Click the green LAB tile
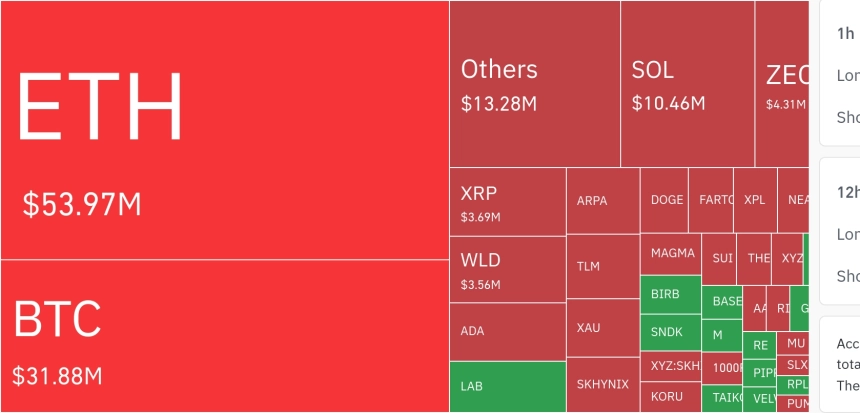Viewport: 860px width, 413px height. click(508, 387)
